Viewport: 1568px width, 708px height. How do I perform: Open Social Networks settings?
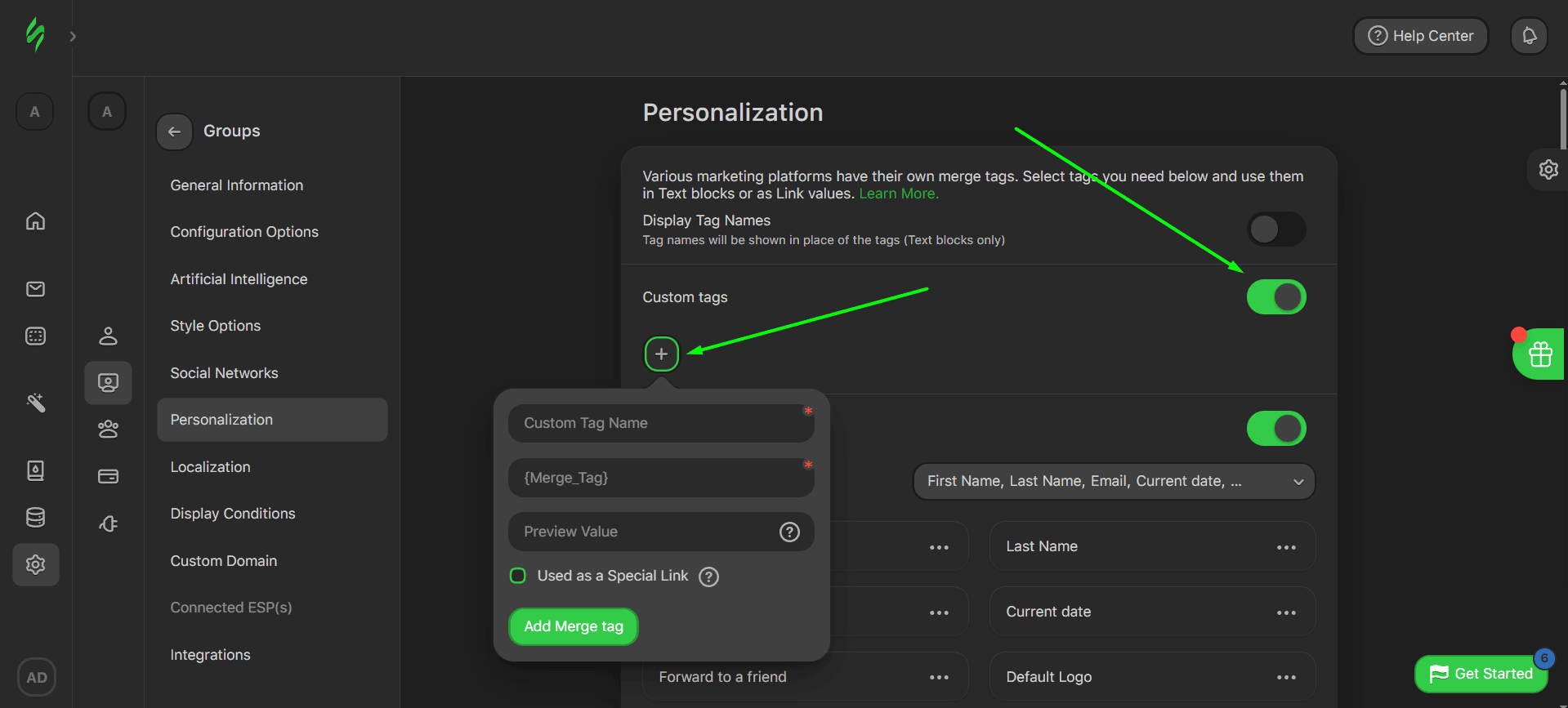click(x=272, y=373)
